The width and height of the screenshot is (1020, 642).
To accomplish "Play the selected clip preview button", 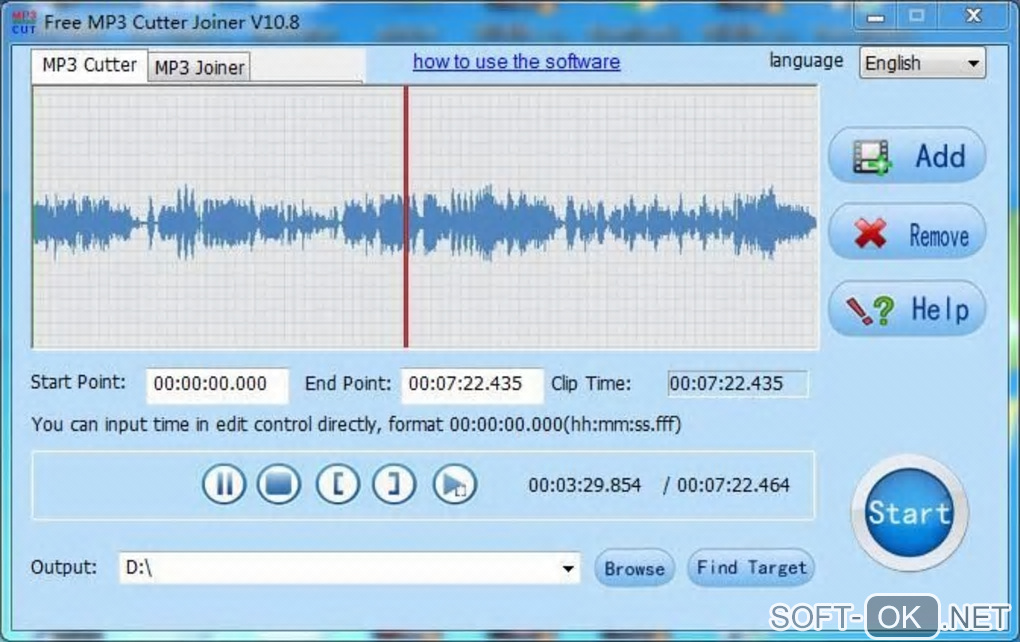I will 454,484.
